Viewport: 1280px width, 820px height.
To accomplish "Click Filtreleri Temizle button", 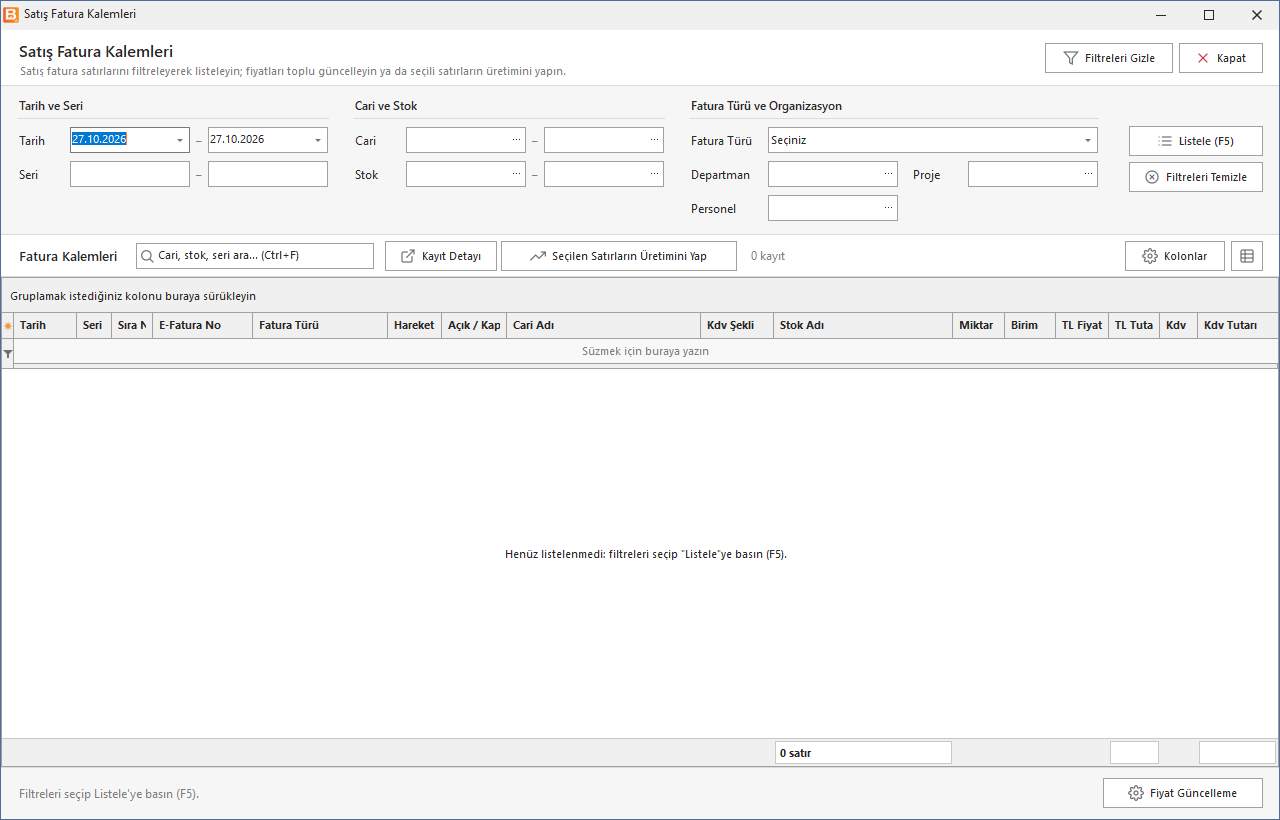I will pyautogui.click(x=1196, y=177).
